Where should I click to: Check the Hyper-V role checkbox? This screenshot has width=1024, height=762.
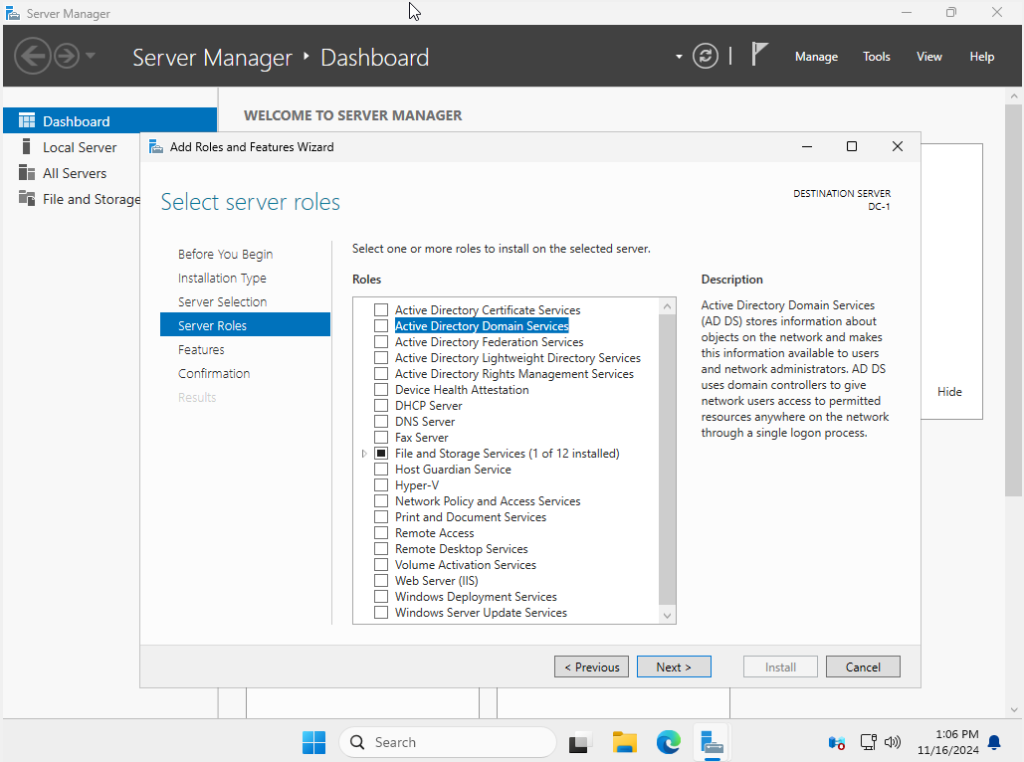point(381,485)
